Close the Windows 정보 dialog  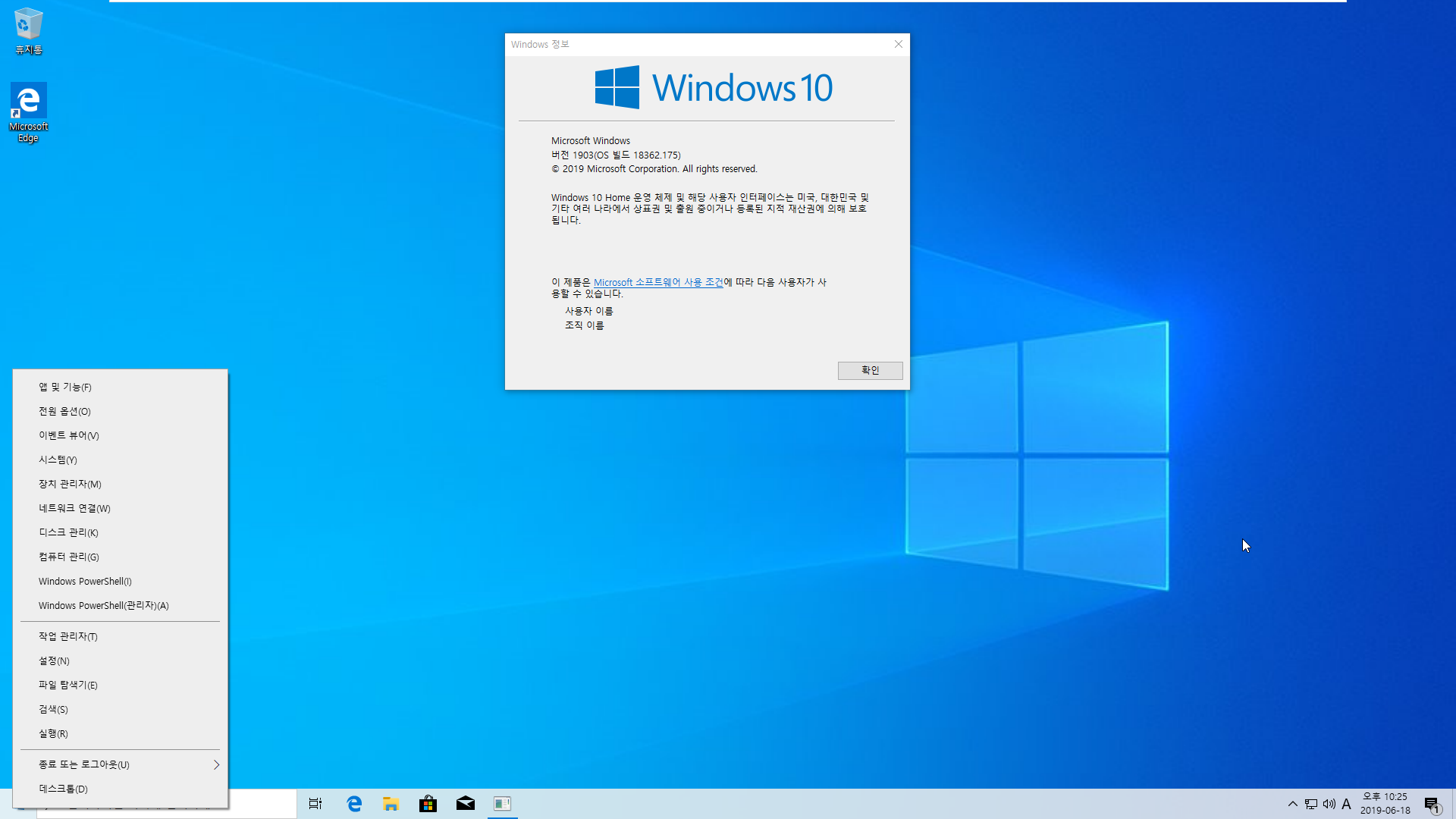(x=899, y=44)
